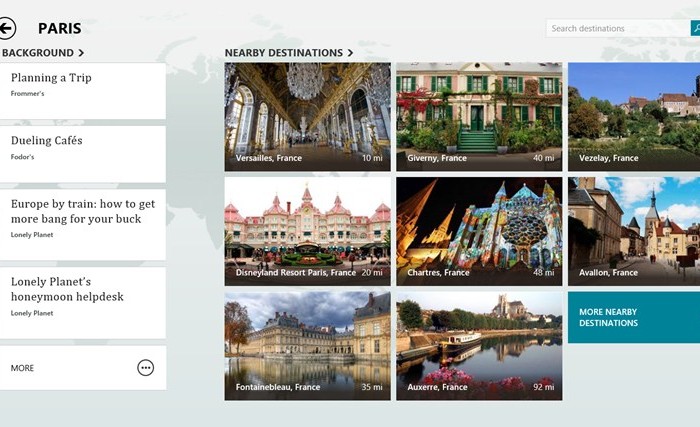This screenshot has width=700, height=427.
Task: Select the Auxerre, France thumbnail
Action: (478, 345)
